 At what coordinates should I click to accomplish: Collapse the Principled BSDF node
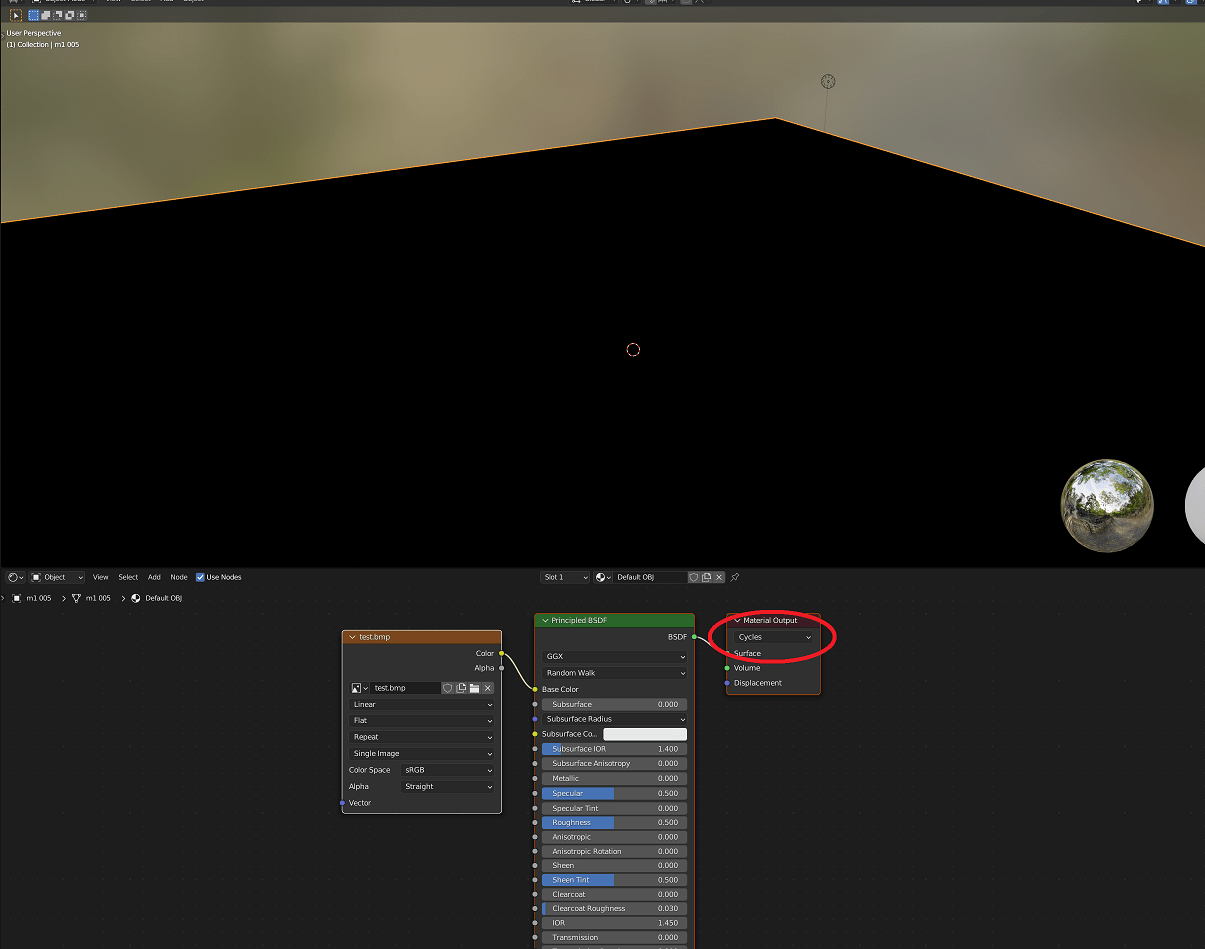(x=545, y=621)
